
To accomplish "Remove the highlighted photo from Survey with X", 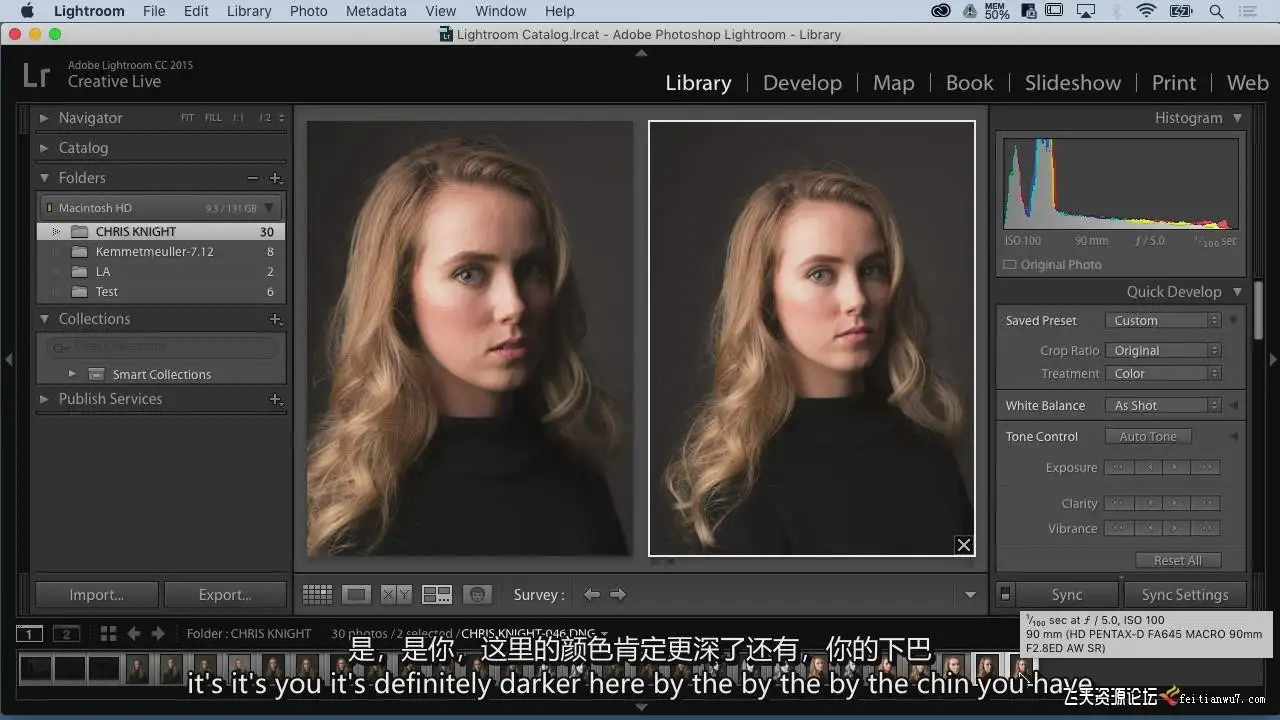I will click(x=963, y=545).
